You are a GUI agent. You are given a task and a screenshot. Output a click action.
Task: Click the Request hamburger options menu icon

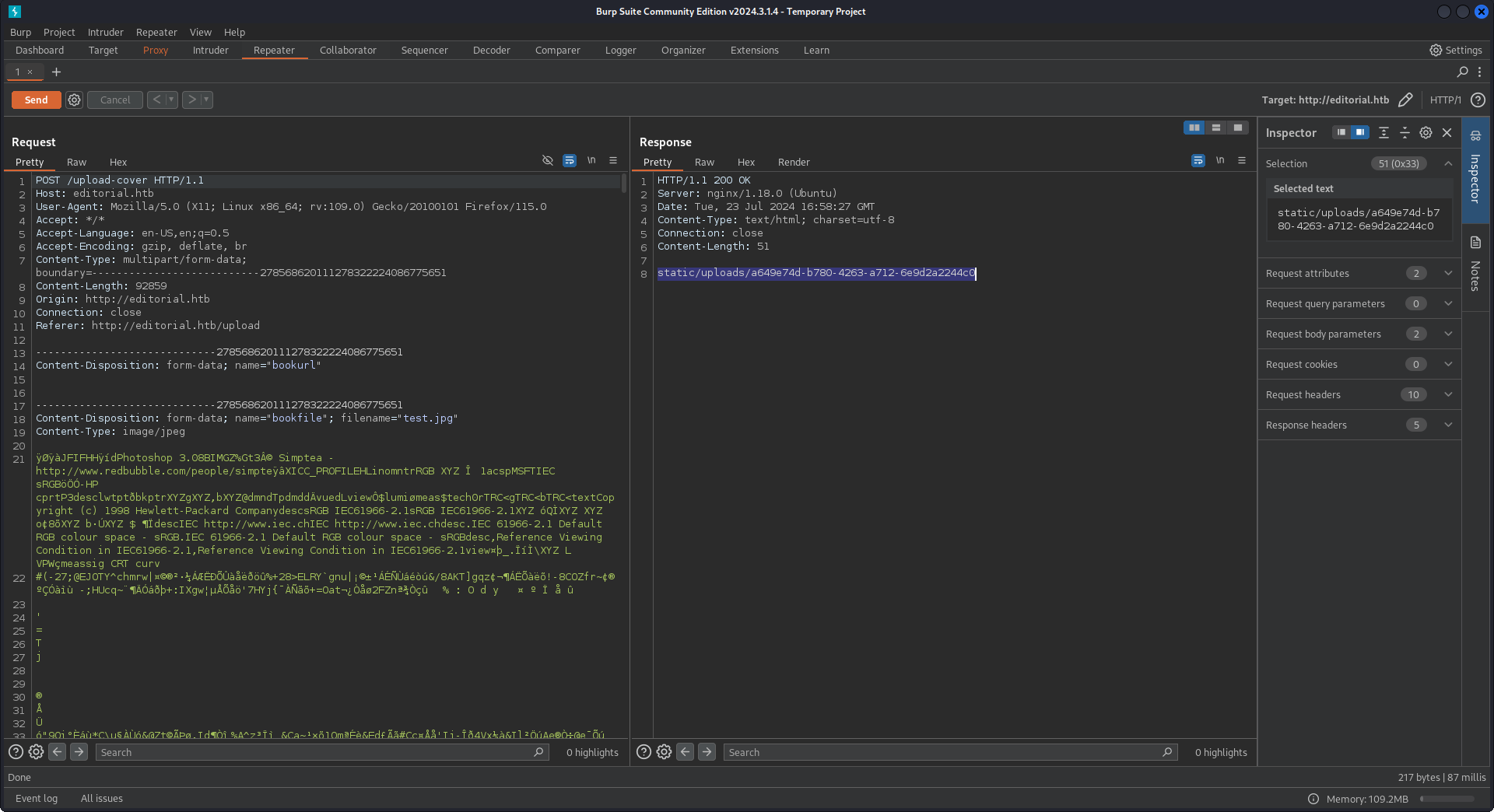613,160
